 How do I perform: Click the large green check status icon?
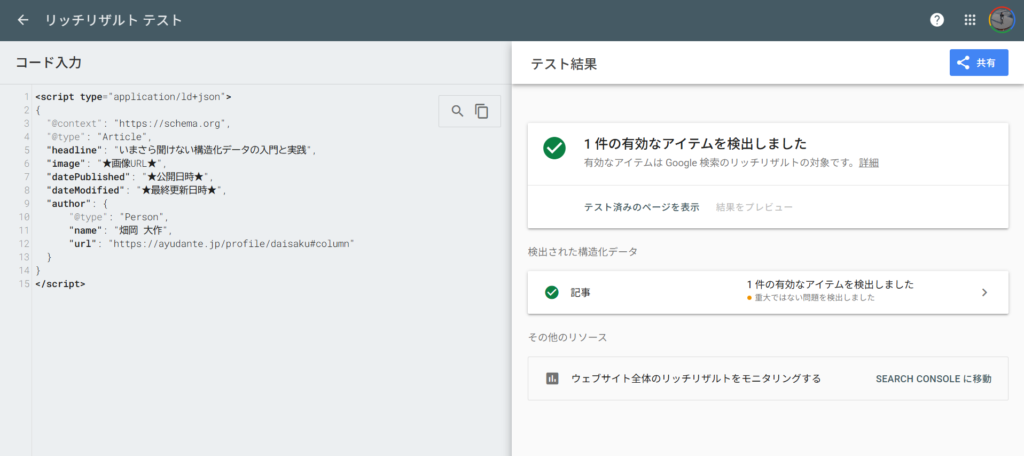[x=554, y=148]
